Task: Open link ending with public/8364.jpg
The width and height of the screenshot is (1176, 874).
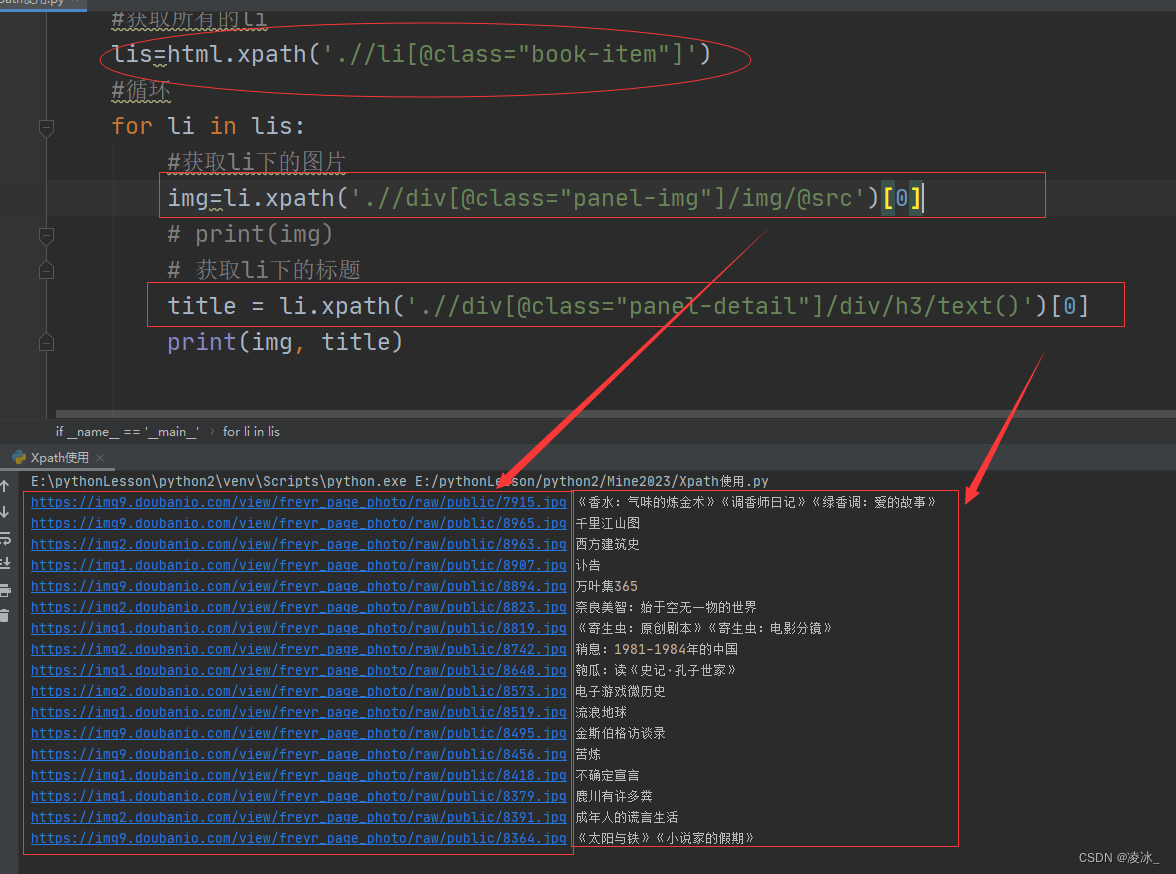Action: pyautogui.click(x=298, y=838)
